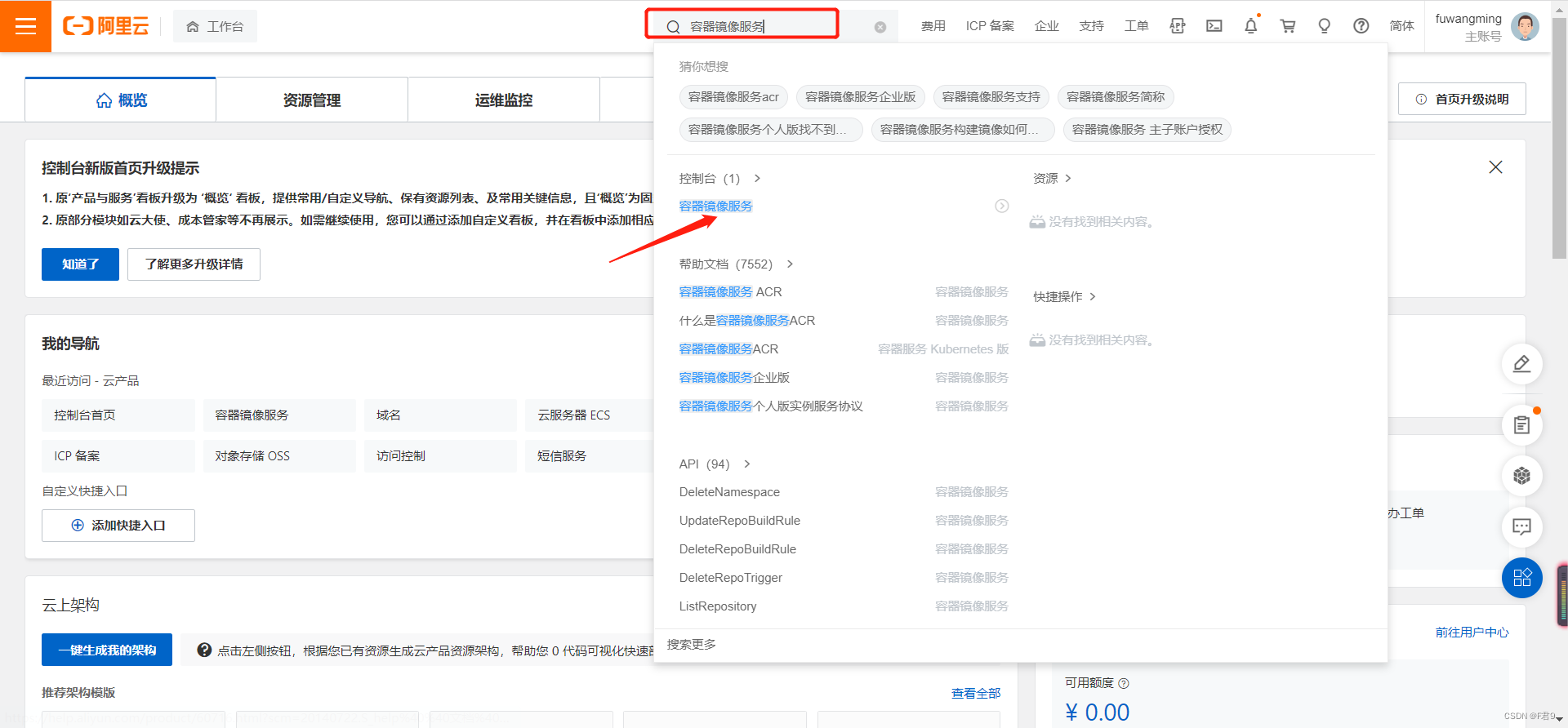Open the shopping cart
The width and height of the screenshot is (1568, 728).
(x=1288, y=26)
